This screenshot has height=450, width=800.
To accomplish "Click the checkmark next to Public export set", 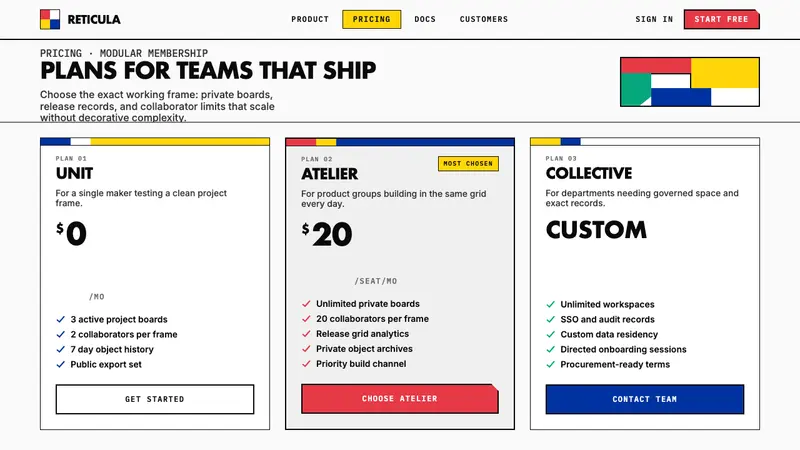I will click(x=61, y=364).
